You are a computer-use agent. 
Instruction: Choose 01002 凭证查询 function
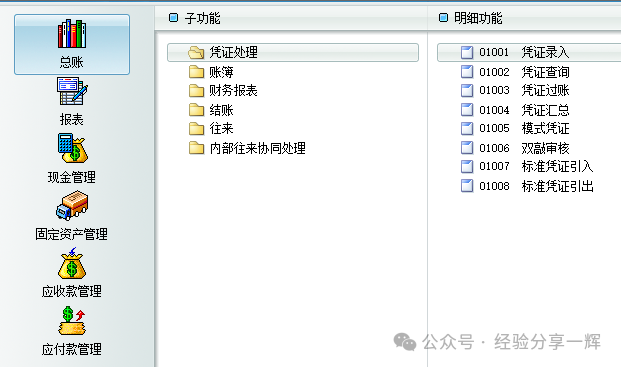[515, 72]
